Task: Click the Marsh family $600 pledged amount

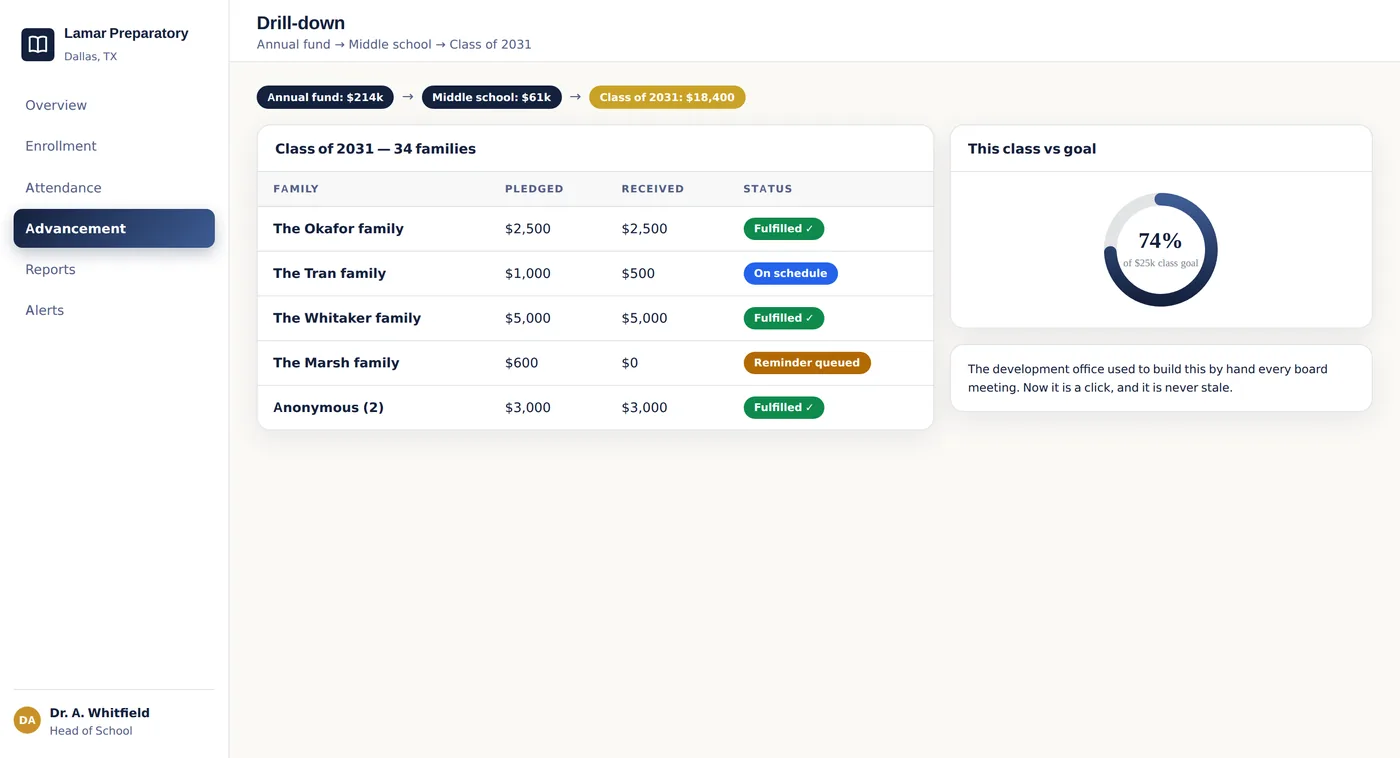Action: (x=521, y=363)
